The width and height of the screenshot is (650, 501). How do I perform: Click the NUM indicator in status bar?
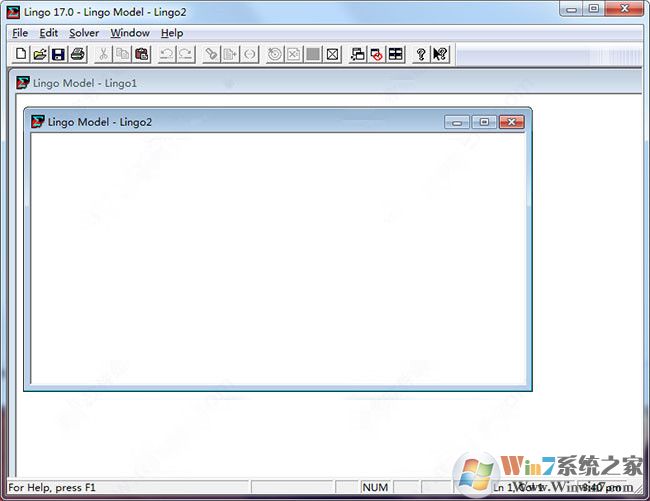click(375, 487)
